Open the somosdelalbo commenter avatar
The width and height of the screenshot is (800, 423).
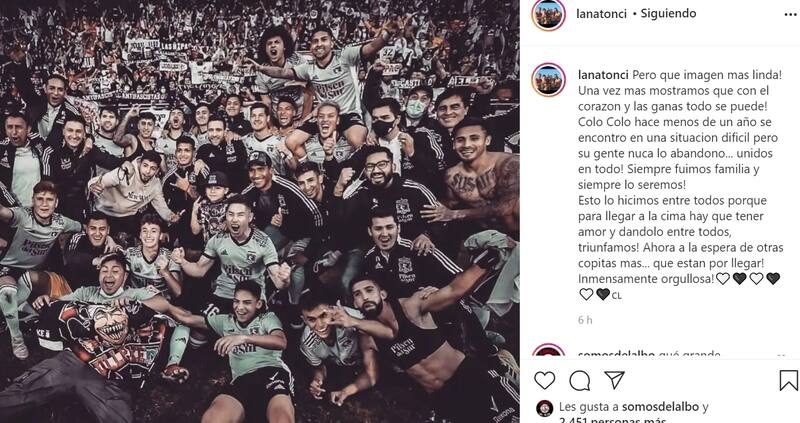pyautogui.click(x=548, y=351)
